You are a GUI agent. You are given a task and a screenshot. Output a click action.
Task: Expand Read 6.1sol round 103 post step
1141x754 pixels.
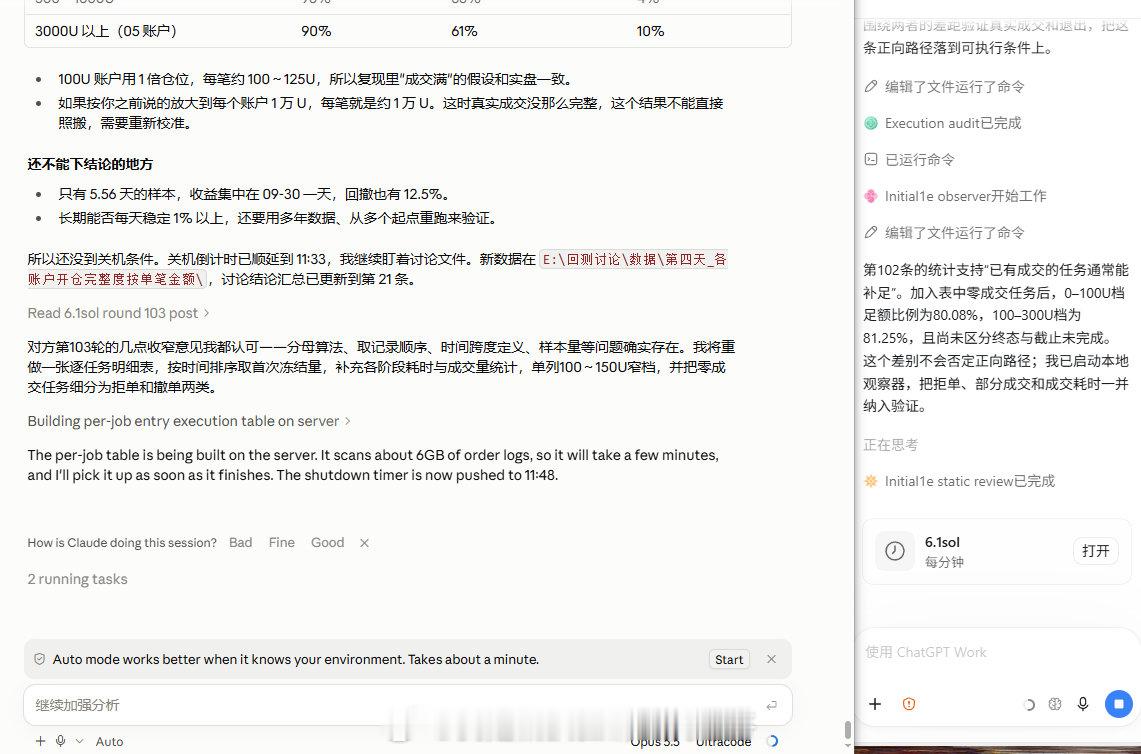tap(119, 313)
